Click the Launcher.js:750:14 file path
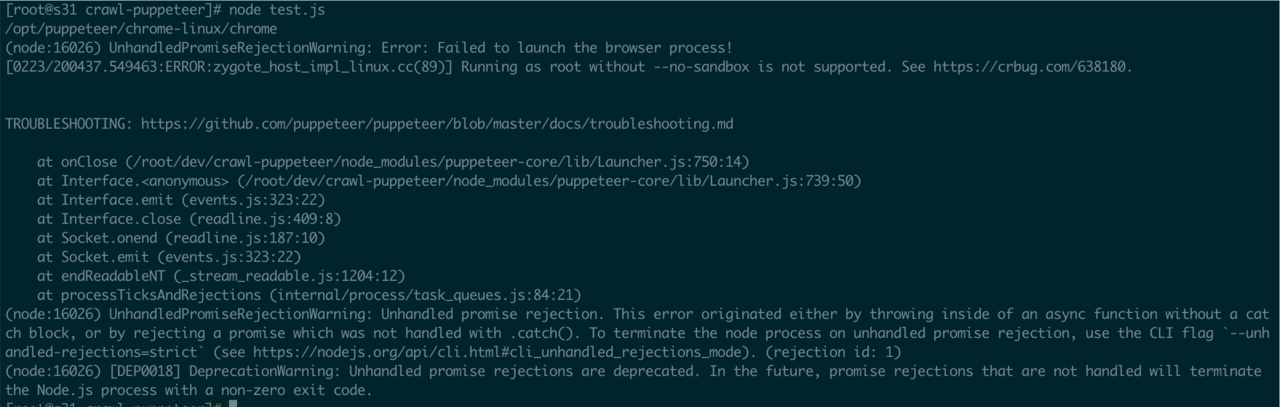 pyautogui.click(x=438, y=162)
